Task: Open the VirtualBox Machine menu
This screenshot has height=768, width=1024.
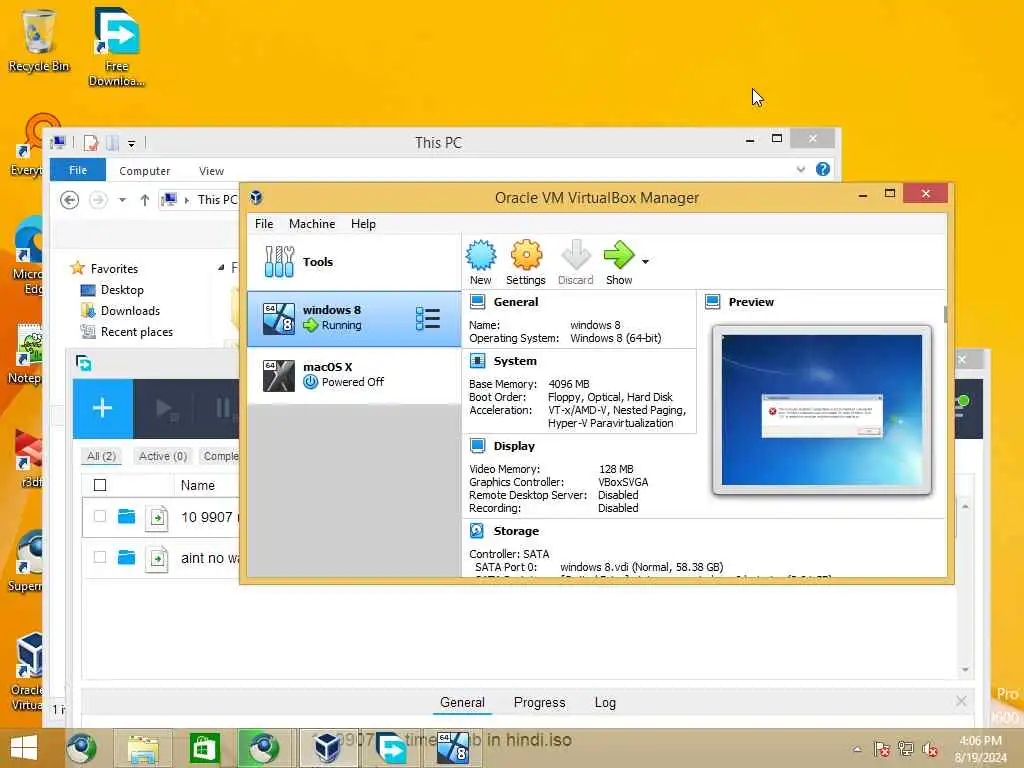Action: 312,223
